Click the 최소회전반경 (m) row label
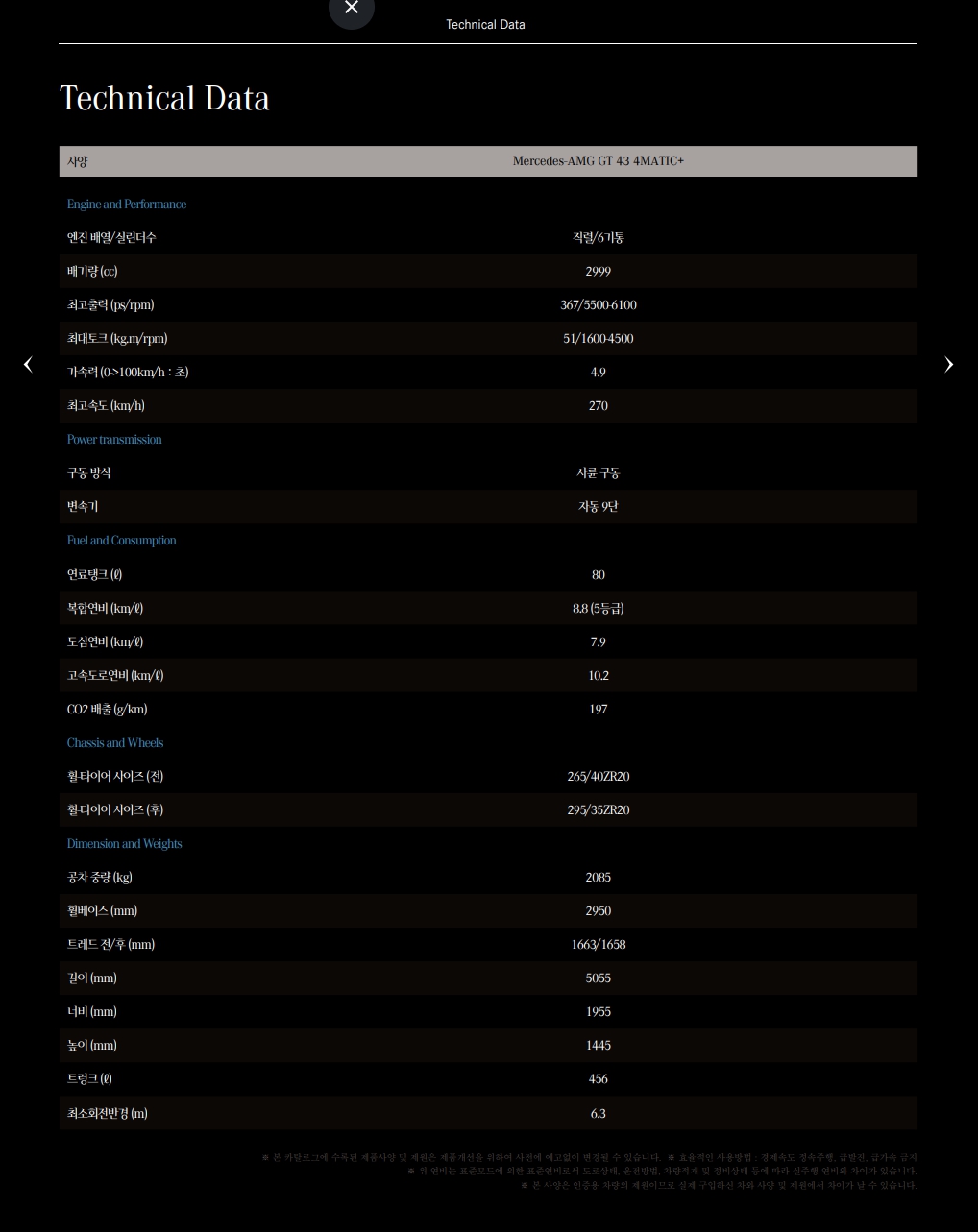 point(108,1114)
